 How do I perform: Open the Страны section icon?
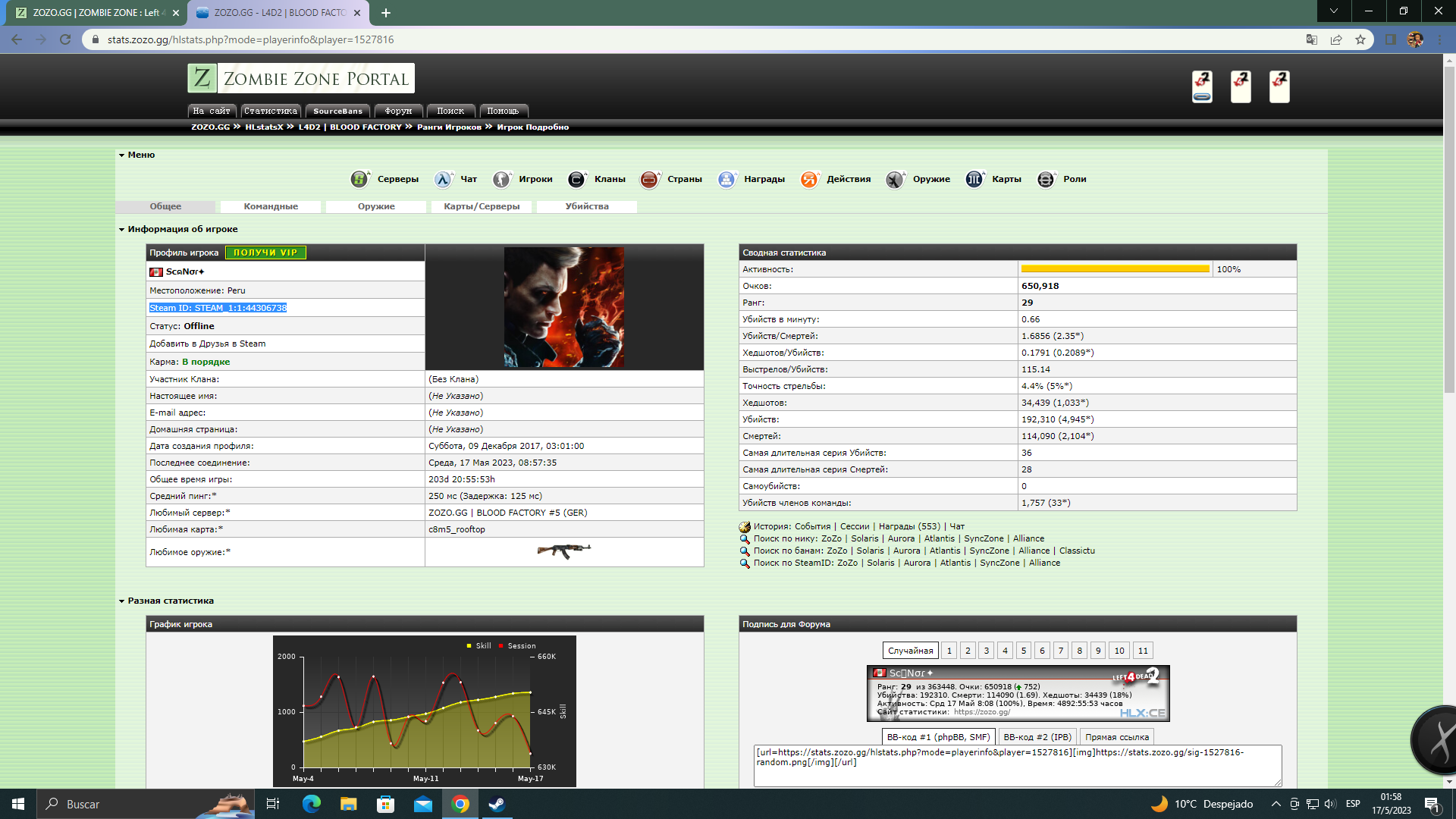[650, 180]
